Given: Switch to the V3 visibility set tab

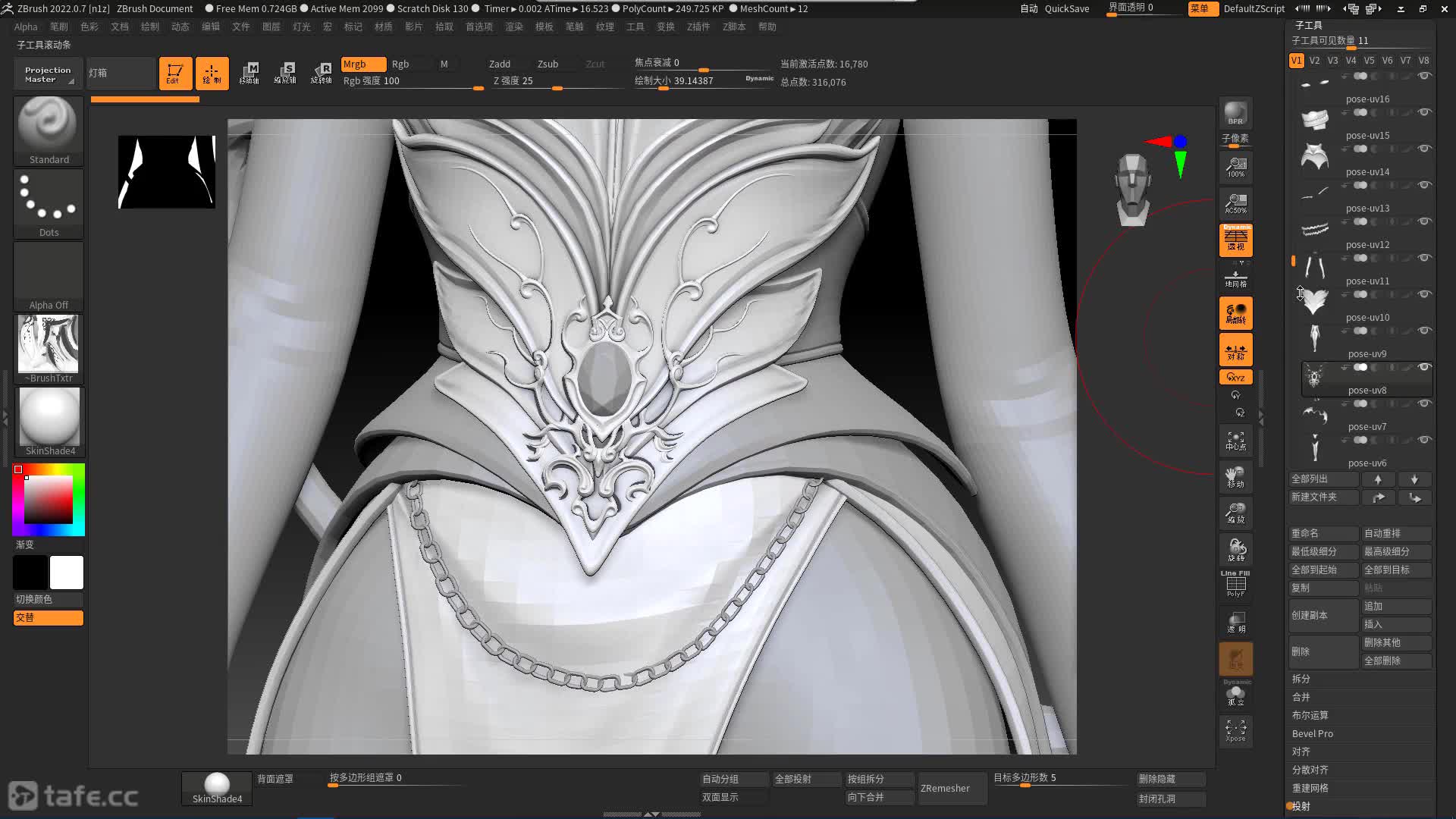Looking at the screenshot, I should tap(1332, 60).
